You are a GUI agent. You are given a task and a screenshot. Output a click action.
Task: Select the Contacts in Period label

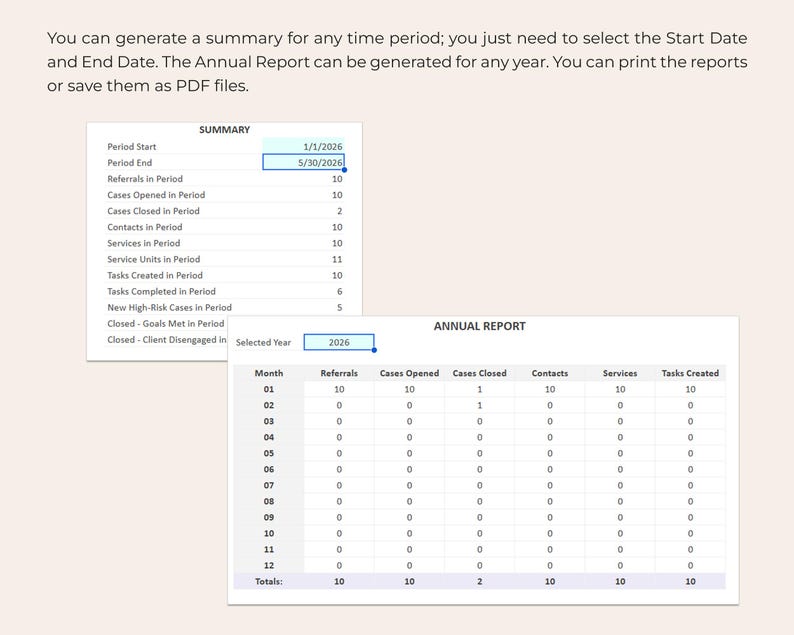(x=145, y=227)
